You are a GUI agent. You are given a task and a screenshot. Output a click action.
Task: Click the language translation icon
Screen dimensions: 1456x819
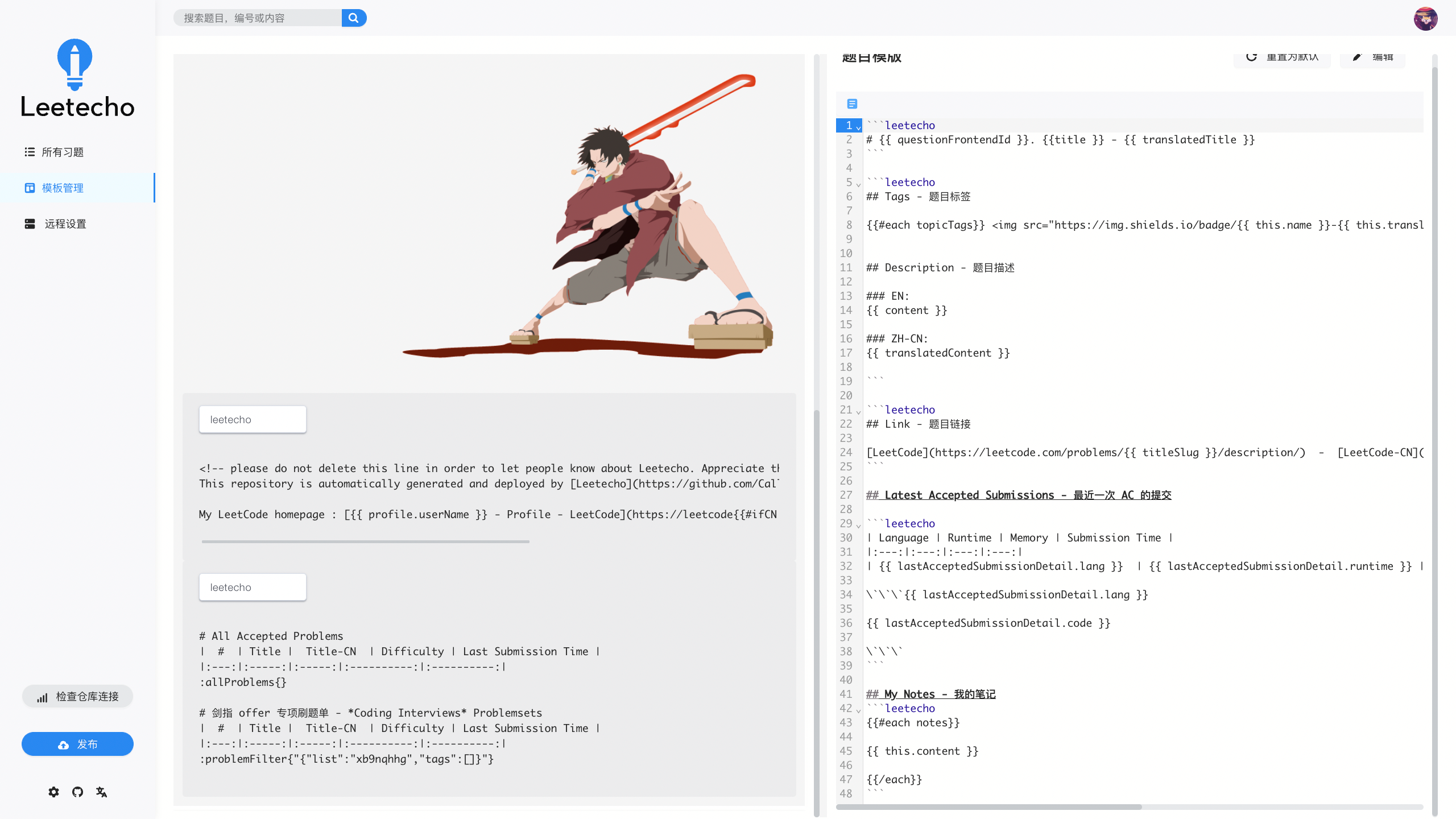coord(102,792)
